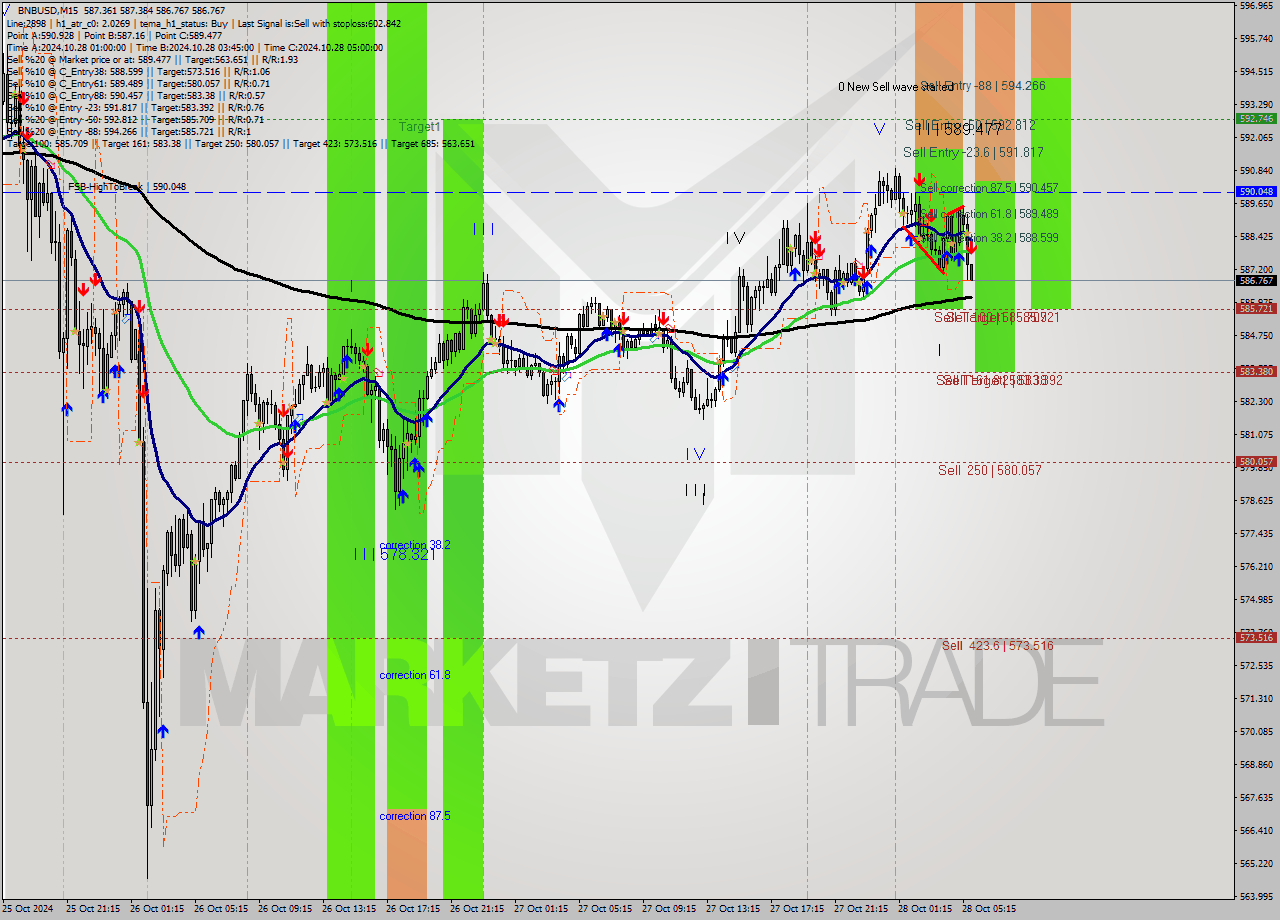The height and width of the screenshot is (920, 1280).
Task: Click the 'Point A:590.928' info line
Action: click(x=43, y=35)
